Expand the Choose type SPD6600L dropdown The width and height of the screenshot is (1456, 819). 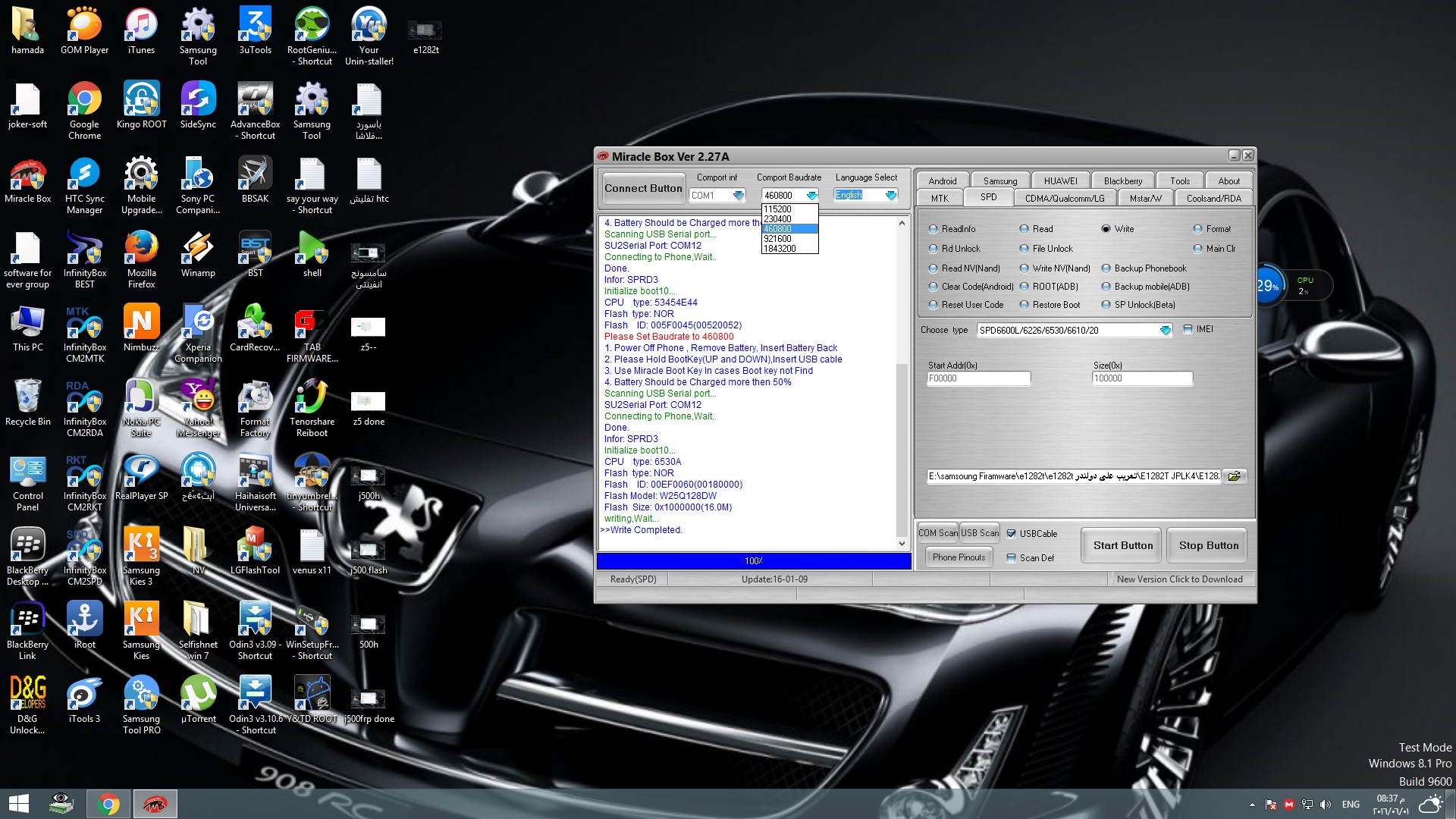1166,331
